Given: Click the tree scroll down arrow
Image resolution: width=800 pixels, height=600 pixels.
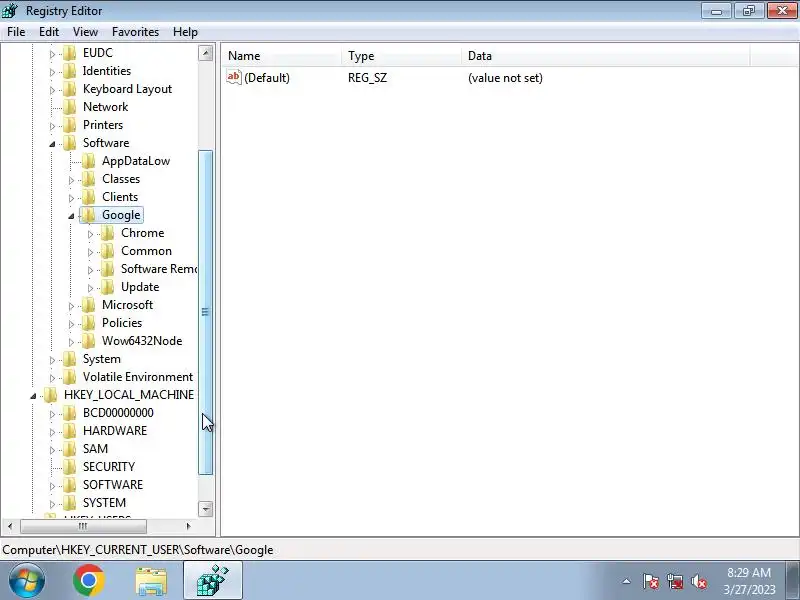Looking at the screenshot, I should [x=206, y=509].
